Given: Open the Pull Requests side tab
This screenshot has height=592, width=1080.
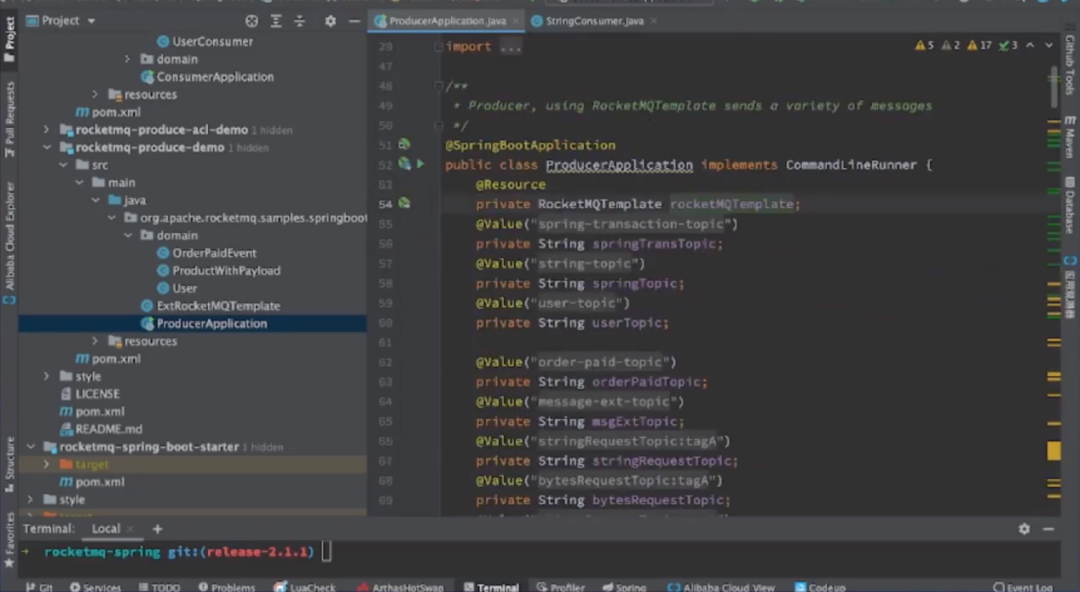Looking at the screenshot, I should [10, 119].
